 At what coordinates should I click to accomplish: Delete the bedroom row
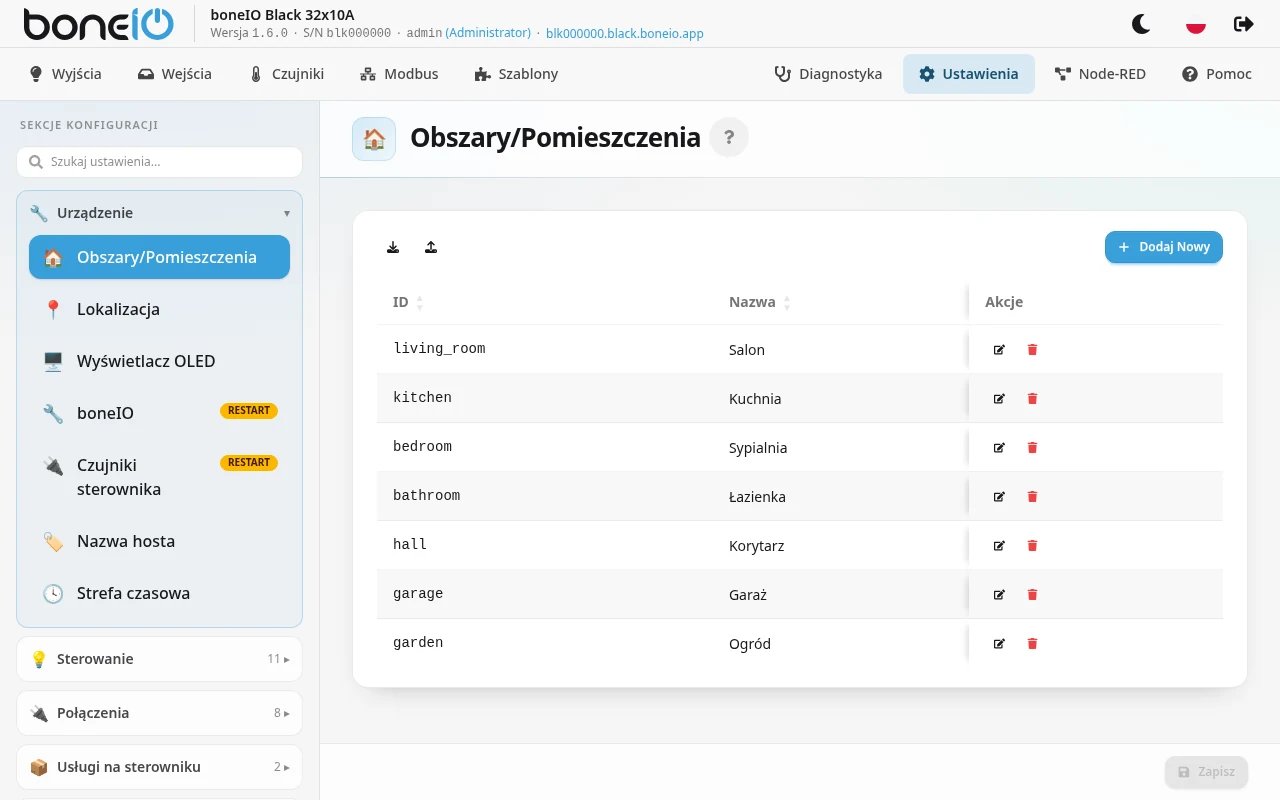tap(1033, 448)
